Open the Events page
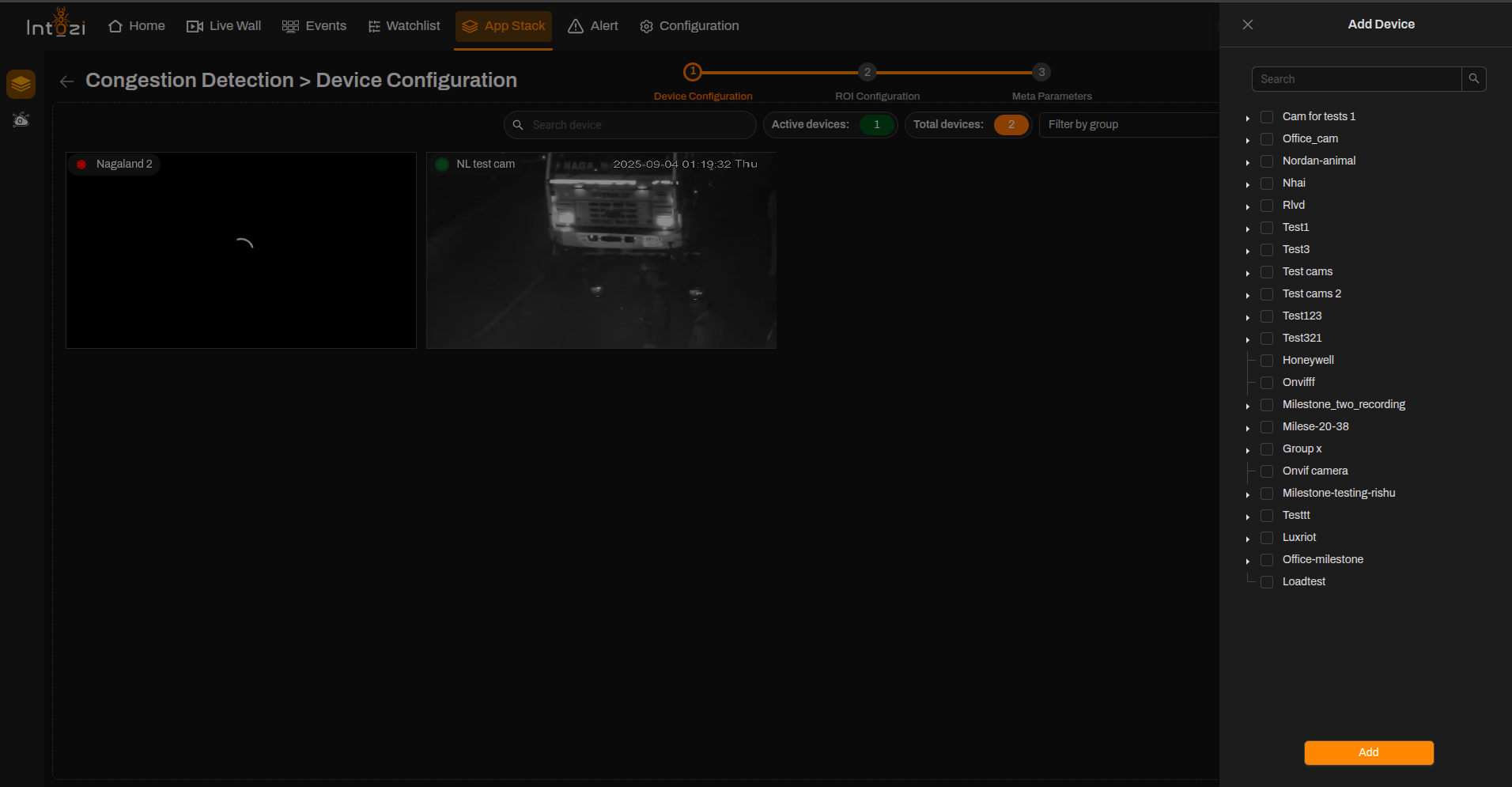The width and height of the screenshot is (1512, 787). [314, 26]
